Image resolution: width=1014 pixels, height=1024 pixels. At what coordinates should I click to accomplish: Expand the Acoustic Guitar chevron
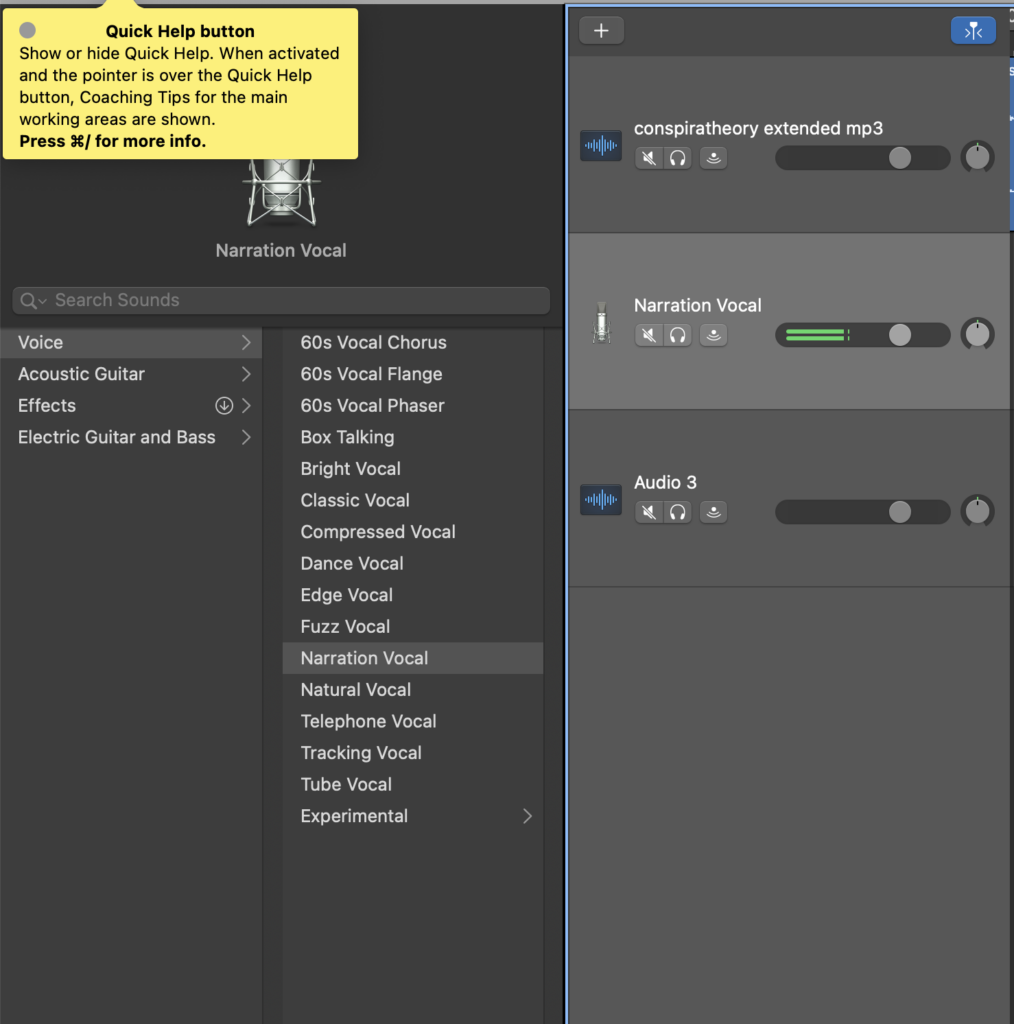pyautogui.click(x=246, y=374)
